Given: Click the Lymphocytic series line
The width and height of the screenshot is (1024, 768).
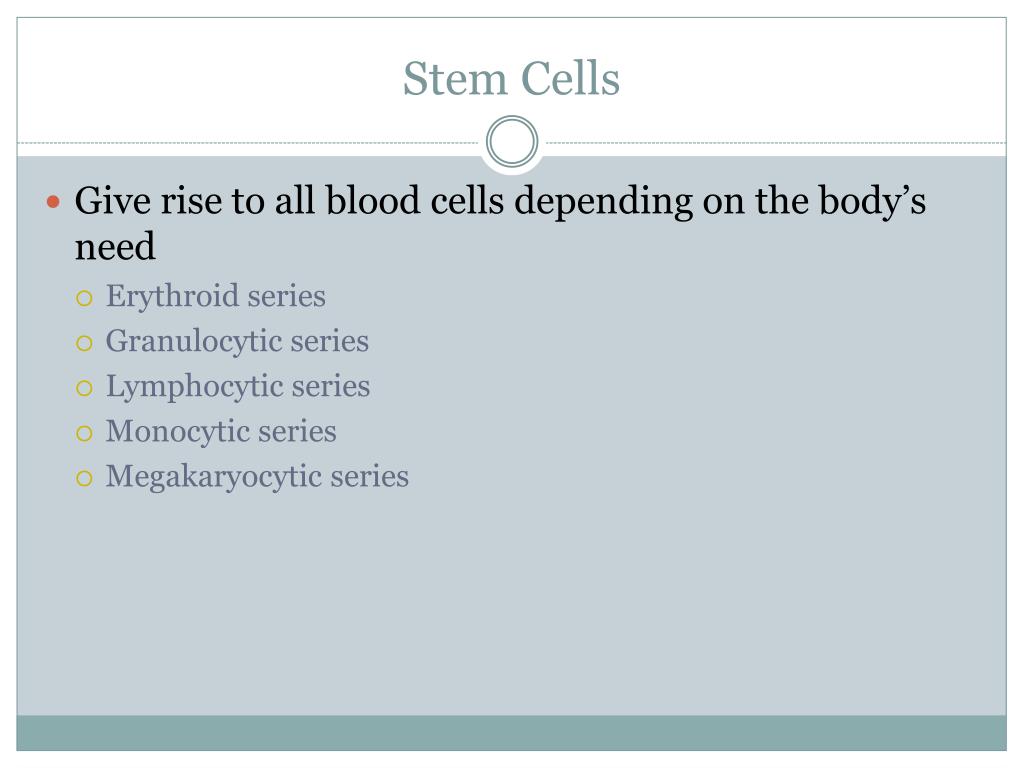Looking at the screenshot, I should click(238, 386).
